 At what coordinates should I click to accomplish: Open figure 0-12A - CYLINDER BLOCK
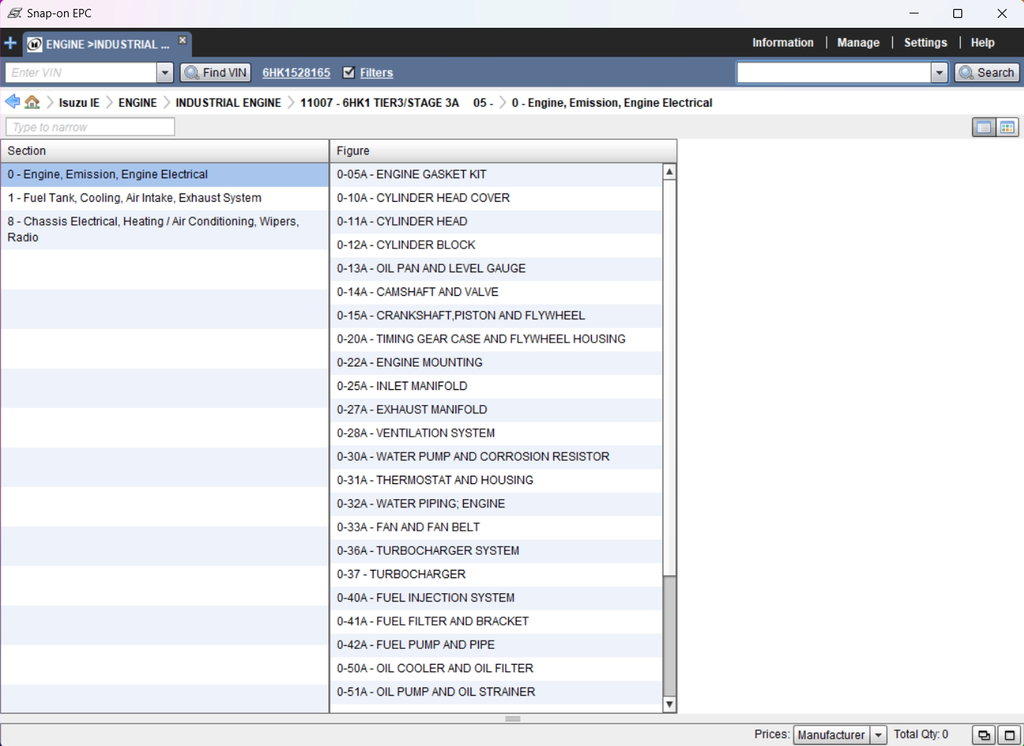pyautogui.click(x=496, y=245)
